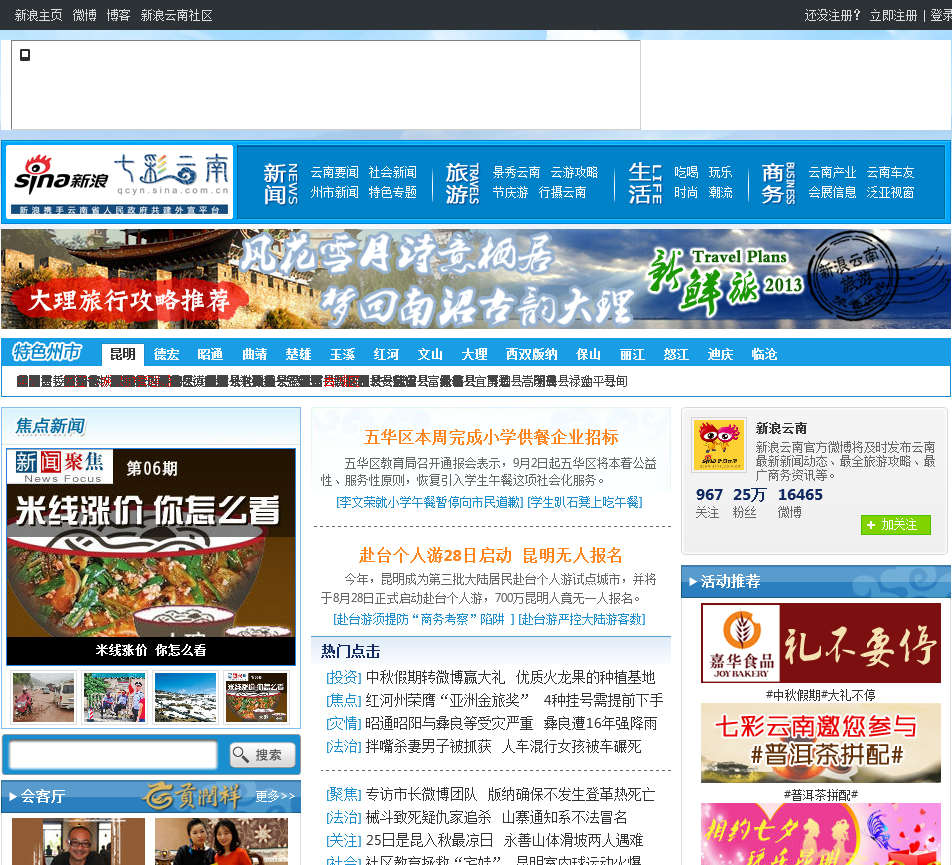Viewport: 952px width, 865px height.
Task: Click the search magnifier 搜索 button
Action: 262,755
